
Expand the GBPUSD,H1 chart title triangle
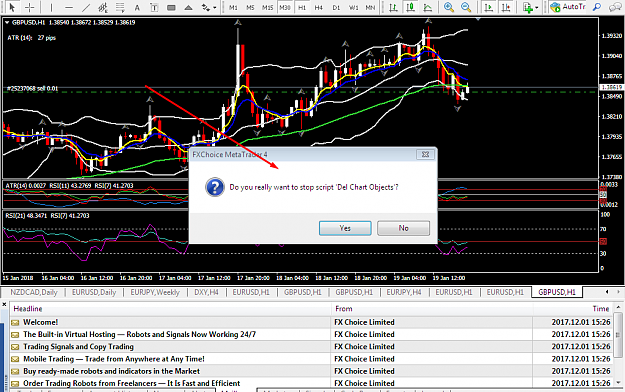[7, 23]
